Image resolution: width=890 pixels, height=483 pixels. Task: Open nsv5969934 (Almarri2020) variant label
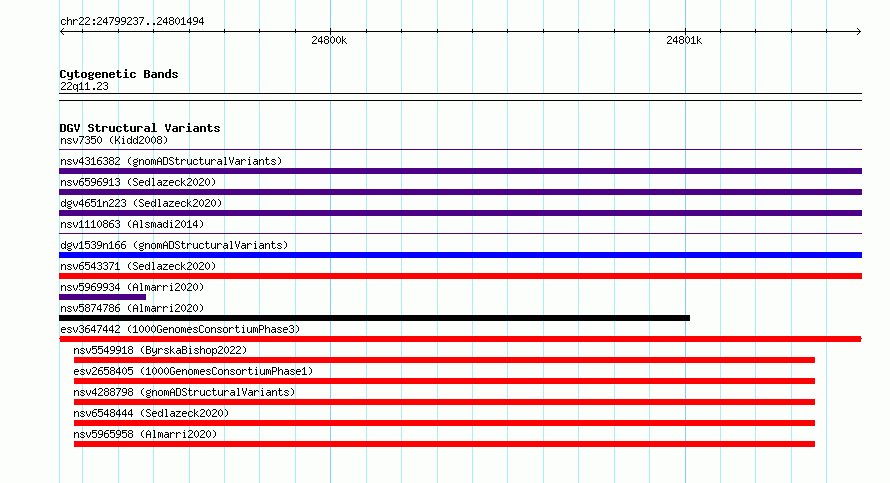click(132, 287)
